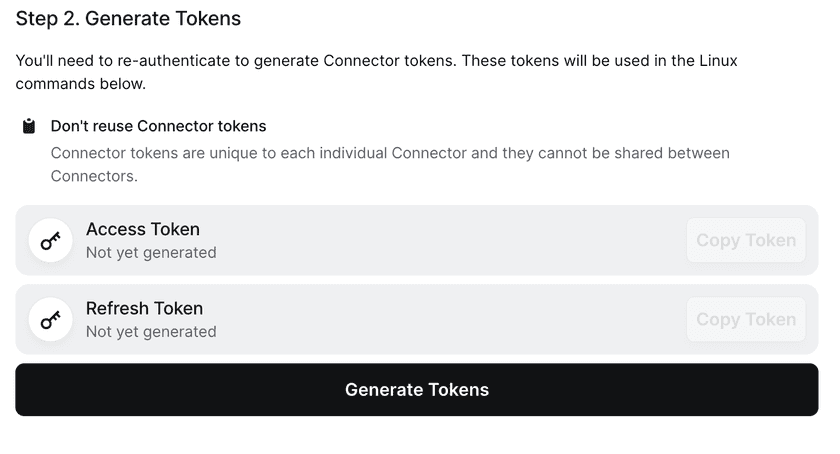Viewport: 840px width, 454px height.
Task: Copy the Refresh Token with Copy Token
Action: click(745, 319)
